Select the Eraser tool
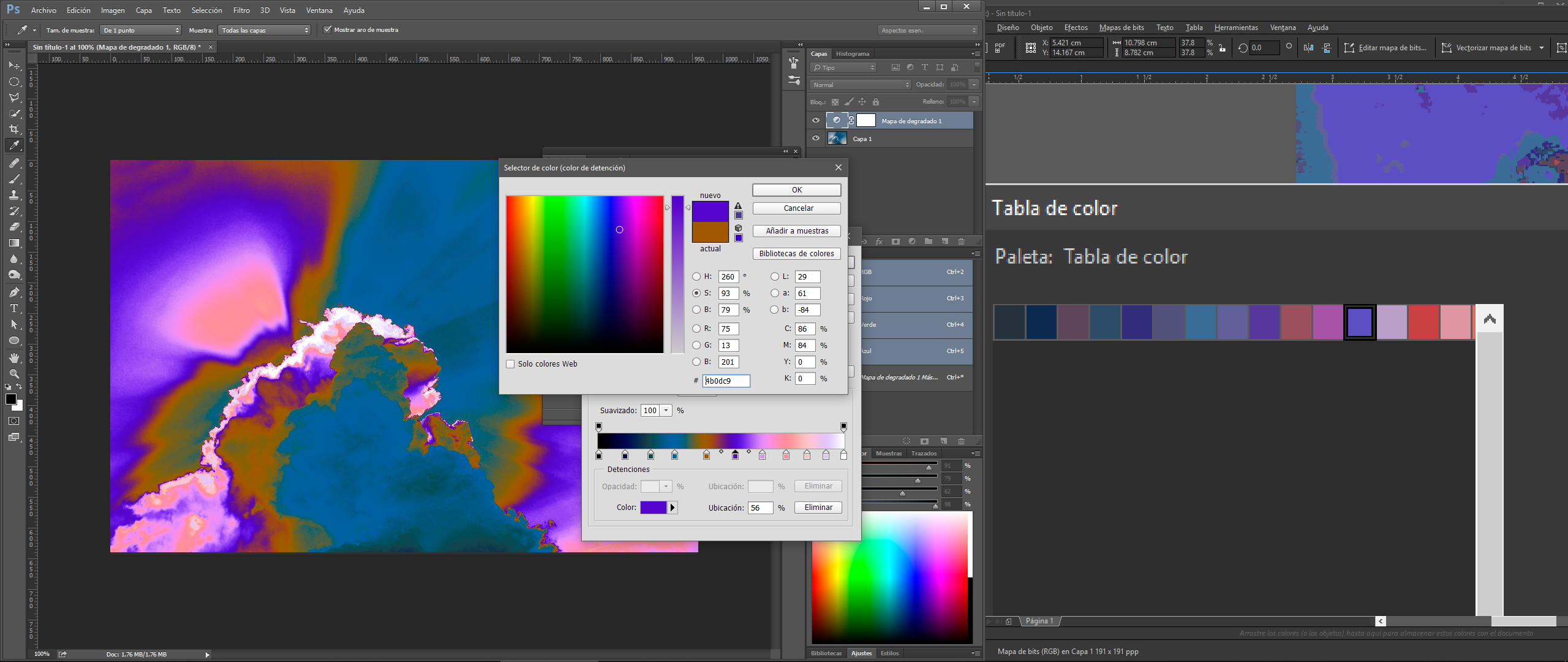1568x662 pixels. [x=13, y=227]
